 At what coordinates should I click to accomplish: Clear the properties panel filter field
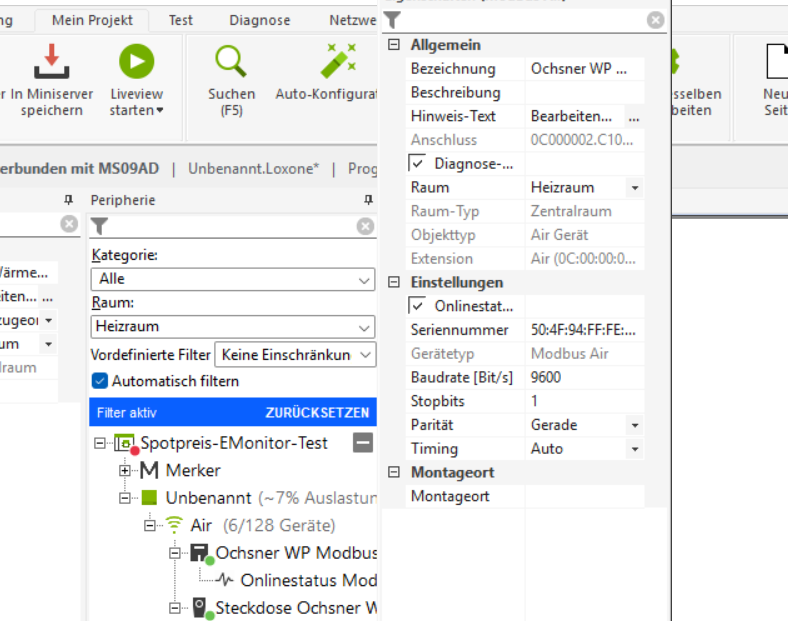tap(655, 20)
